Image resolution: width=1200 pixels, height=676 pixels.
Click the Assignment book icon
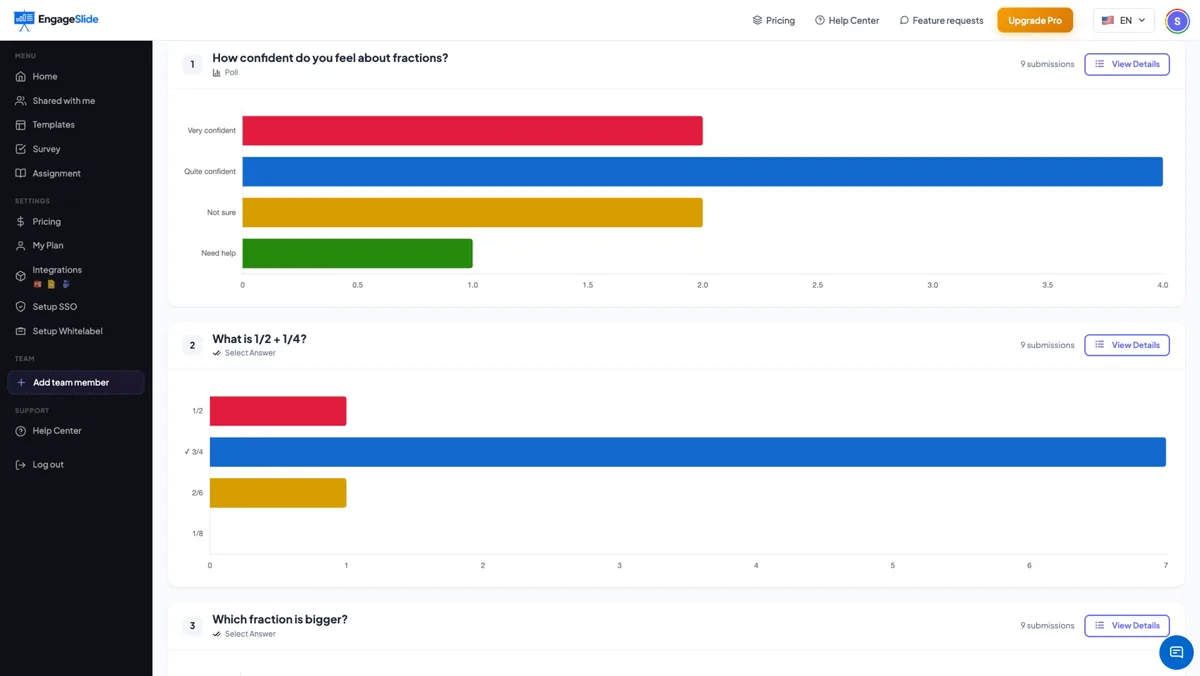[21, 173]
